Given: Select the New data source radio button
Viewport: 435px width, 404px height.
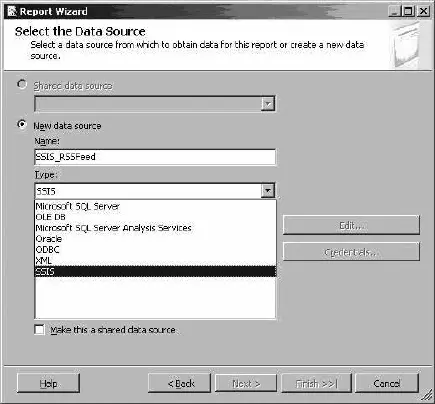Looking at the screenshot, I should (22, 125).
